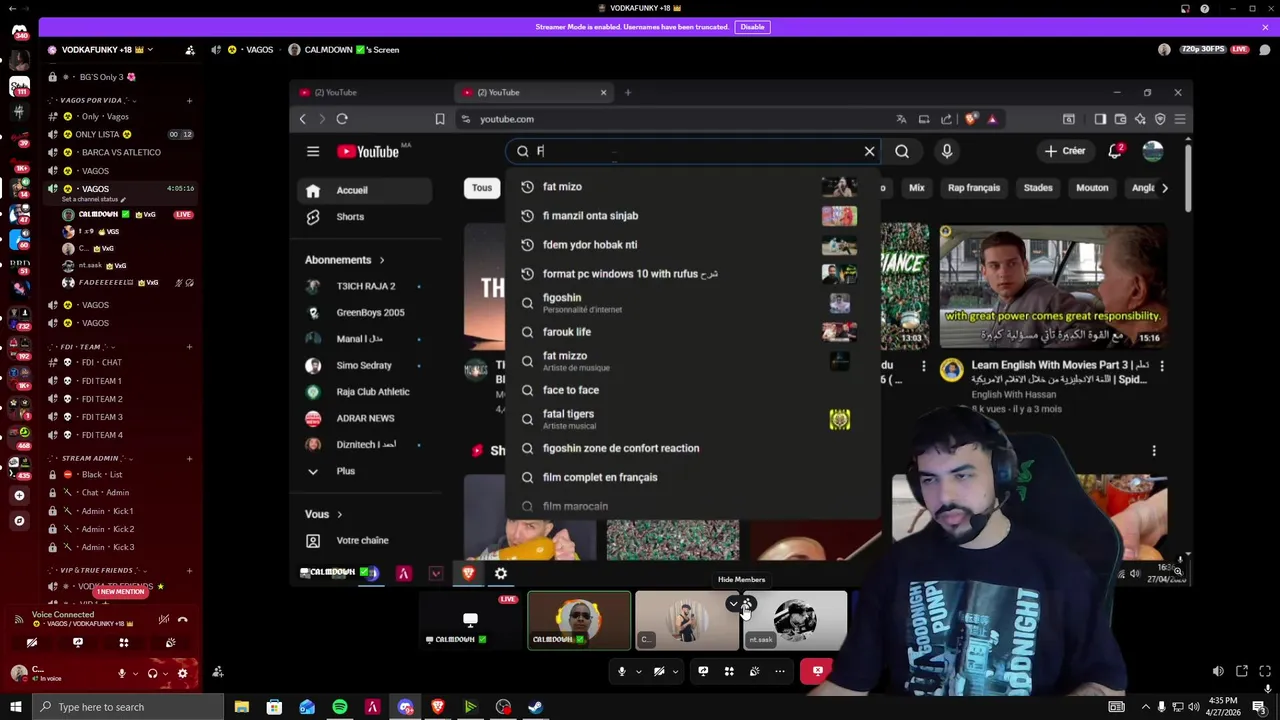
Task: Enter full screen for the stream
Action: (1266, 672)
